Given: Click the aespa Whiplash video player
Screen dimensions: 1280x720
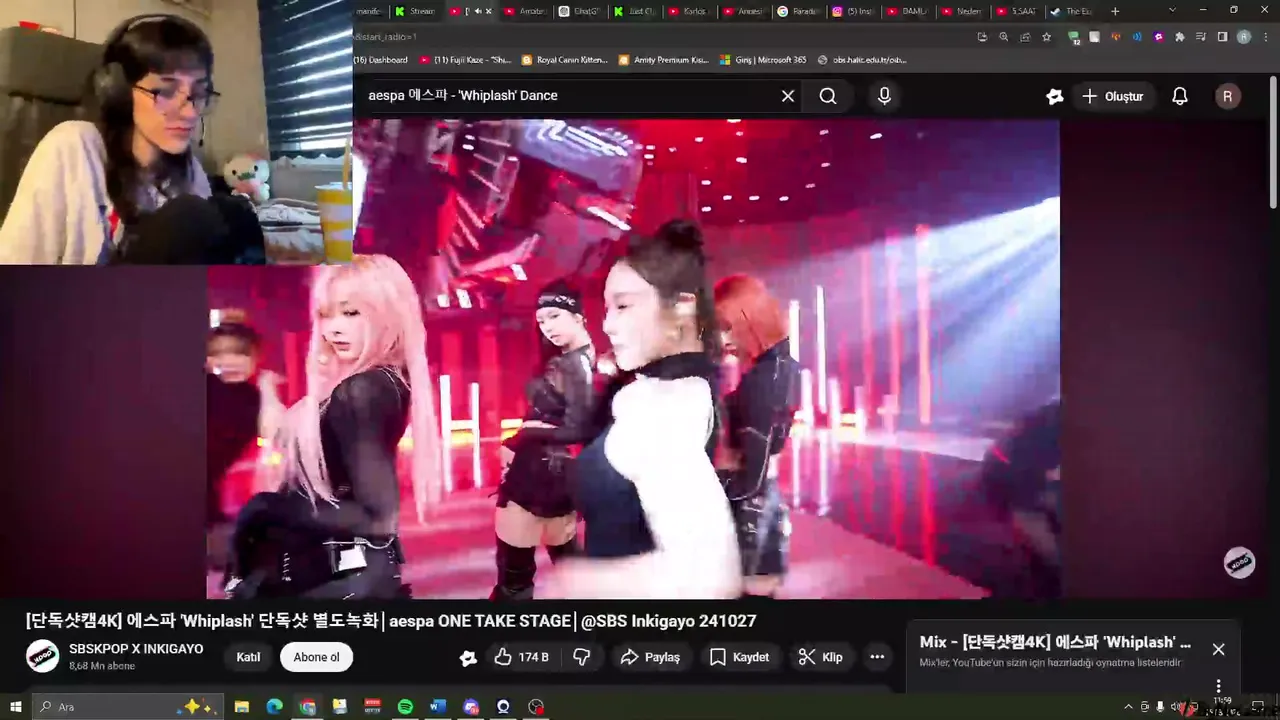Looking at the screenshot, I should pyautogui.click(x=633, y=359).
